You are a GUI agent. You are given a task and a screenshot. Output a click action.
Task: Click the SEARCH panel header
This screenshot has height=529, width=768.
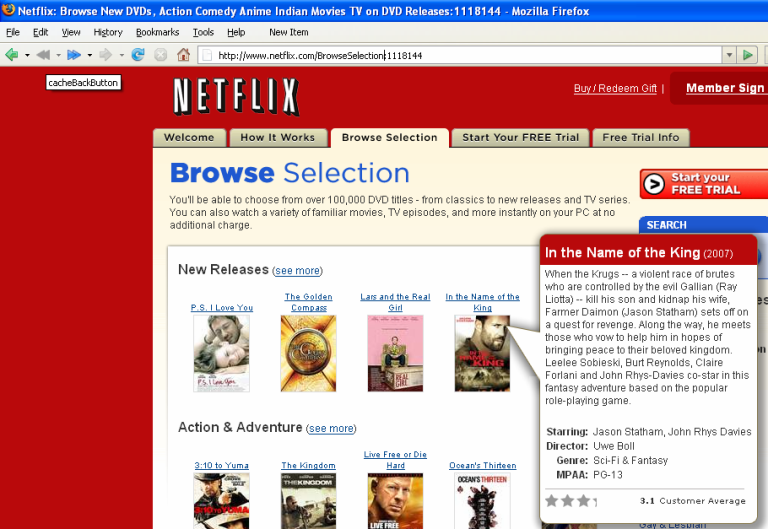pos(703,225)
